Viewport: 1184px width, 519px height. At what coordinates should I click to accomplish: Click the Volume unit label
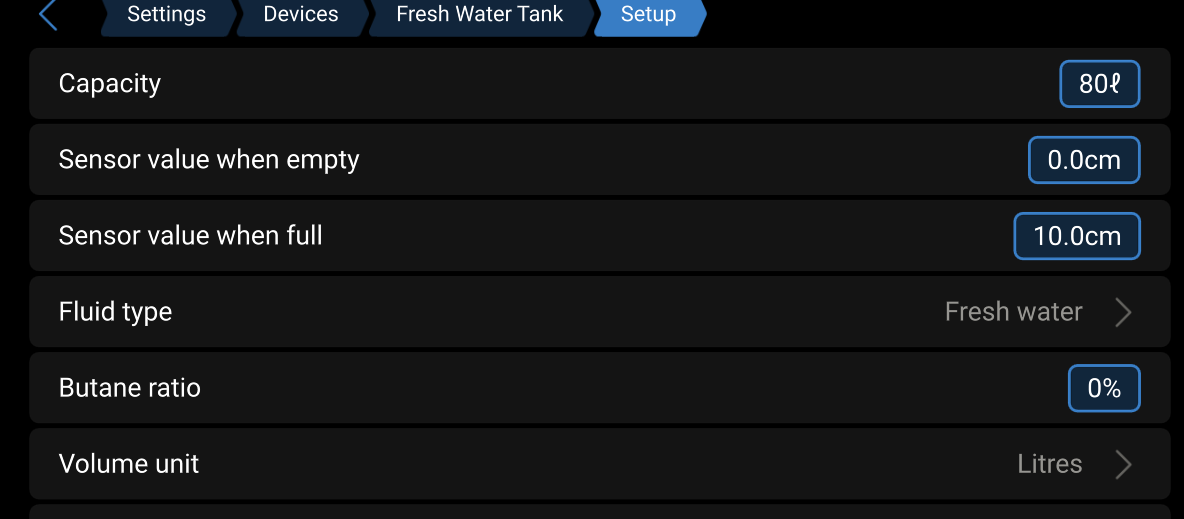click(129, 464)
